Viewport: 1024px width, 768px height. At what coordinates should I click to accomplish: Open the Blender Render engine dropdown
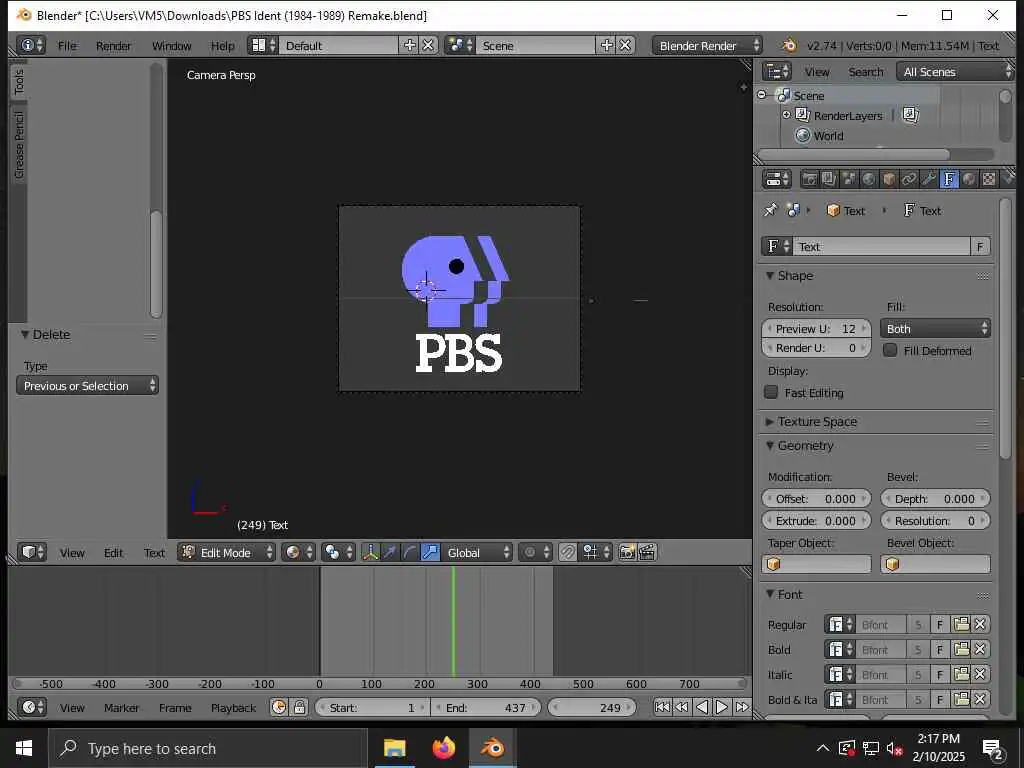click(x=707, y=45)
